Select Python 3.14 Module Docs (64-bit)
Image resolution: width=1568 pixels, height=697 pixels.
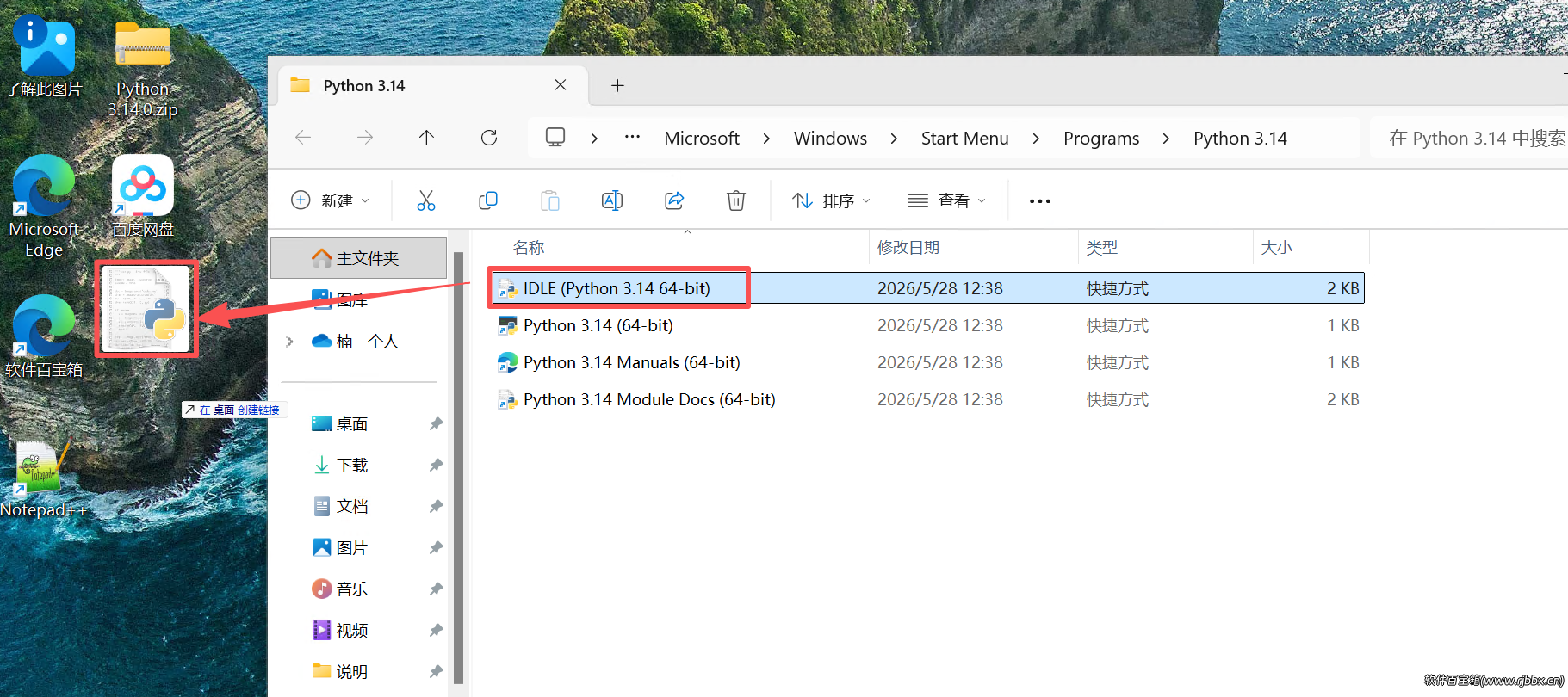pyautogui.click(x=927, y=399)
